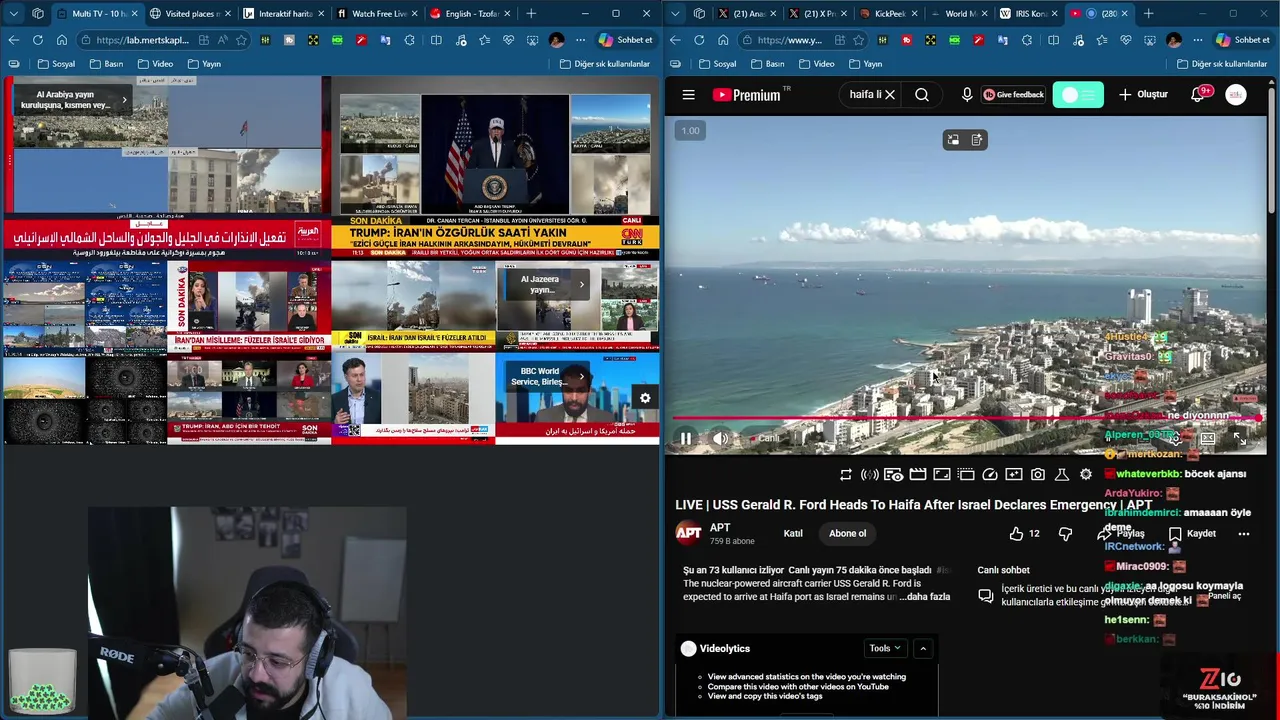The image size is (1280, 720).
Task: Start voice search with the microphone
Action: tap(967, 95)
